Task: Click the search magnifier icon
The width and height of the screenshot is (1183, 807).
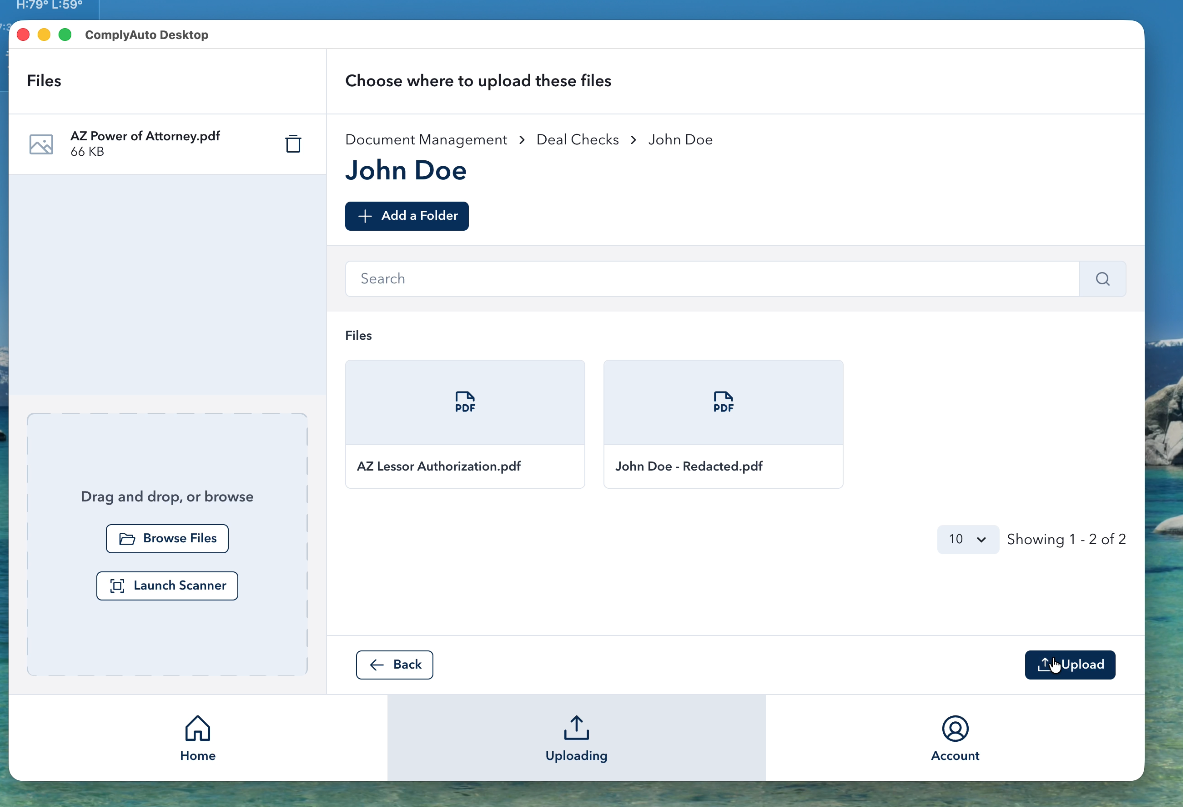Action: coord(1102,279)
